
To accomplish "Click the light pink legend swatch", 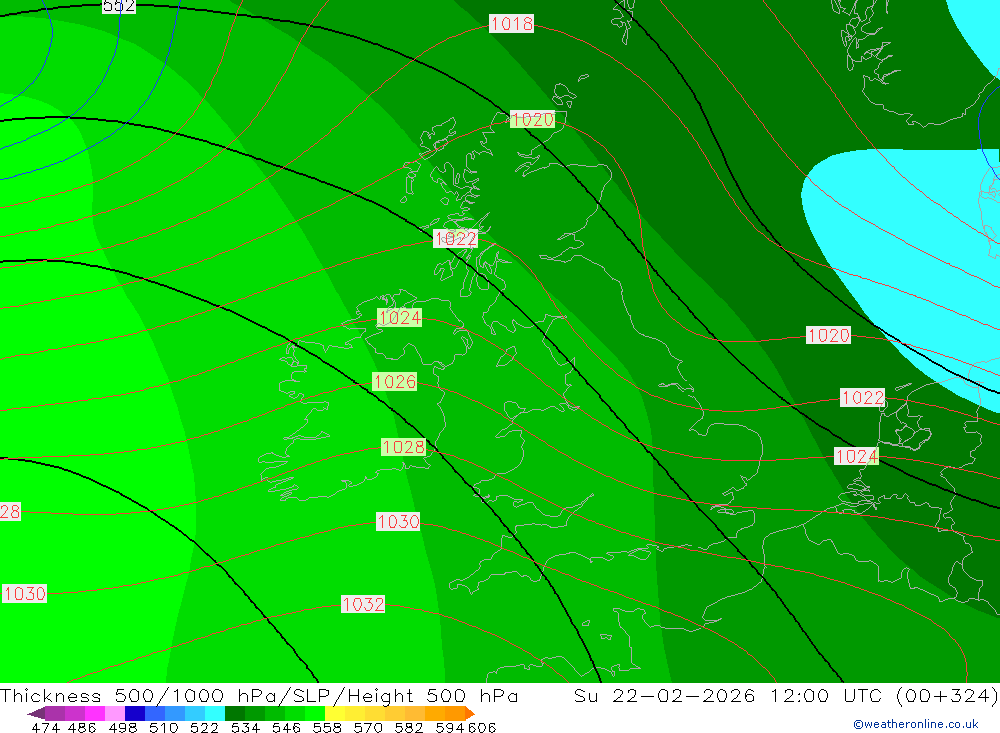I will 115,713.
